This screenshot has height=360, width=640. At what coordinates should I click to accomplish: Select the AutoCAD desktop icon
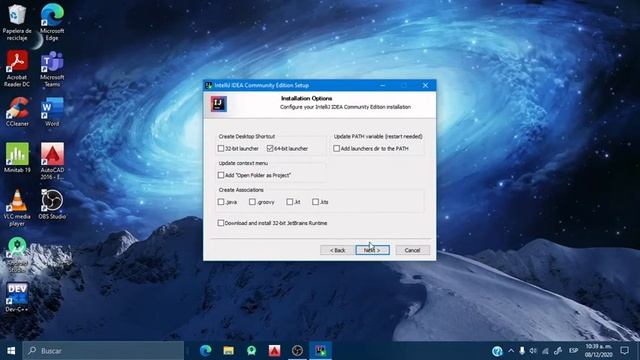tap(52, 161)
